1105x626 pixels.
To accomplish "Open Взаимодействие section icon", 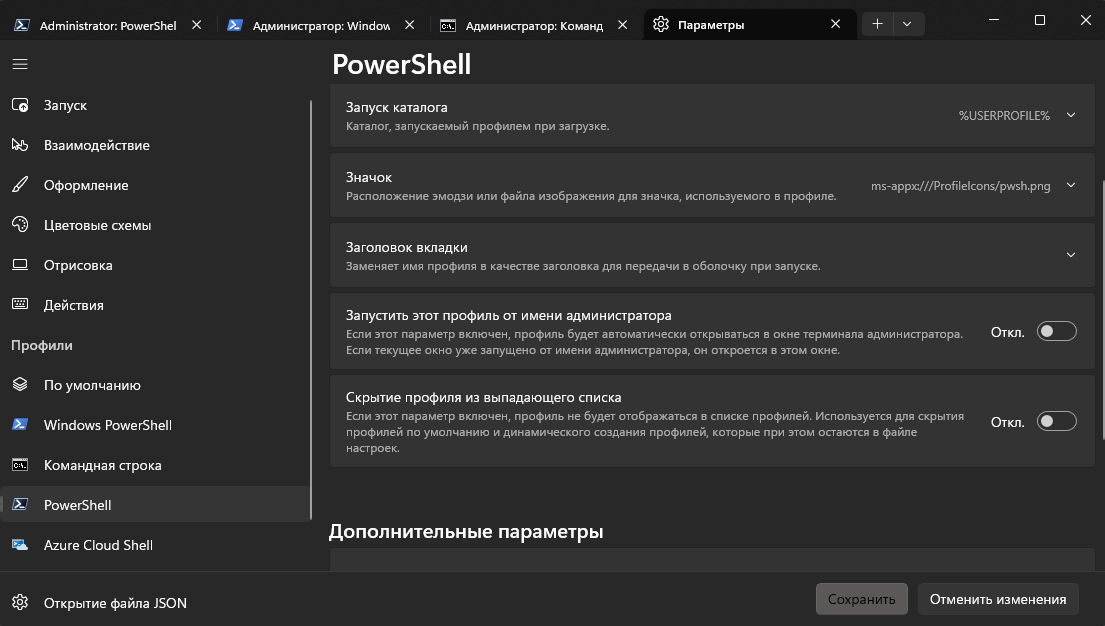I will pos(20,145).
